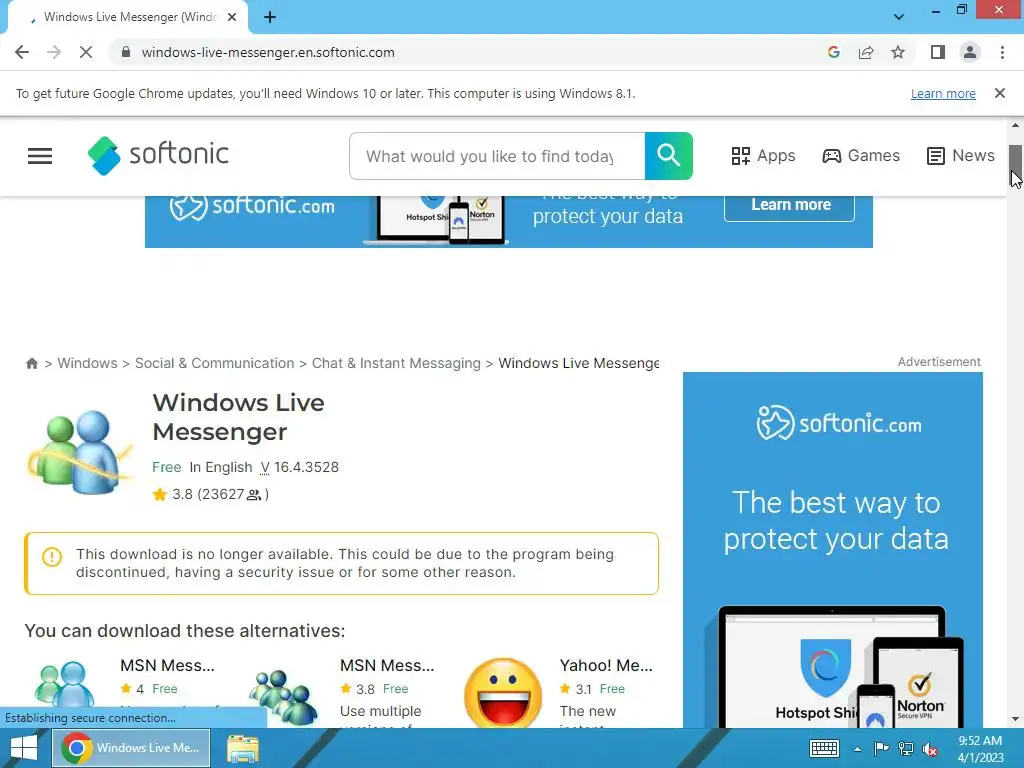Click scrollbar down arrow
1024x768 pixels.
tap(1015, 719)
